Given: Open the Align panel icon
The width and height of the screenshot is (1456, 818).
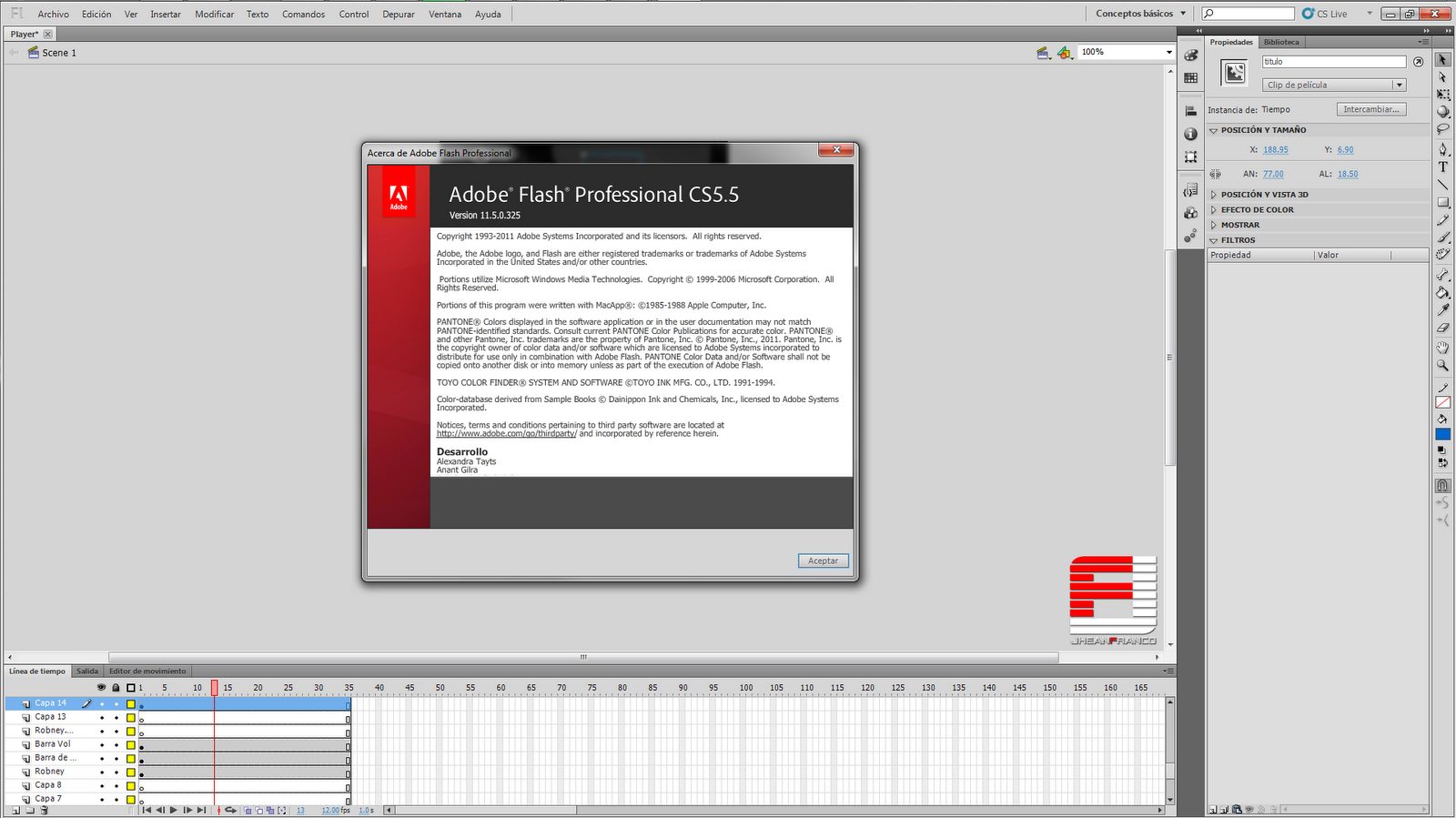Looking at the screenshot, I should (x=1190, y=111).
